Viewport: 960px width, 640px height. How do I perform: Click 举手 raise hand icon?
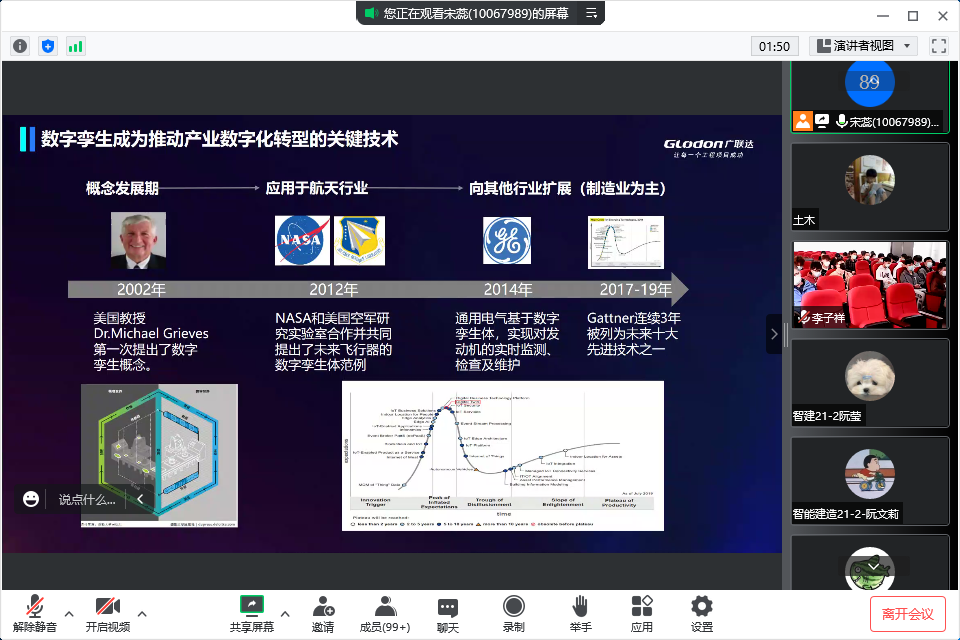(580, 613)
